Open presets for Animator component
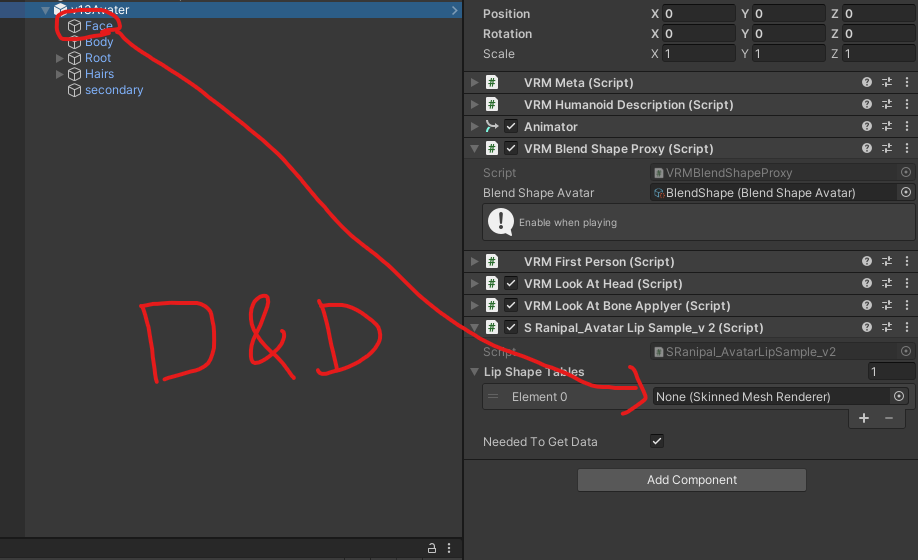This screenshot has width=918, height=560. [887, 126]
